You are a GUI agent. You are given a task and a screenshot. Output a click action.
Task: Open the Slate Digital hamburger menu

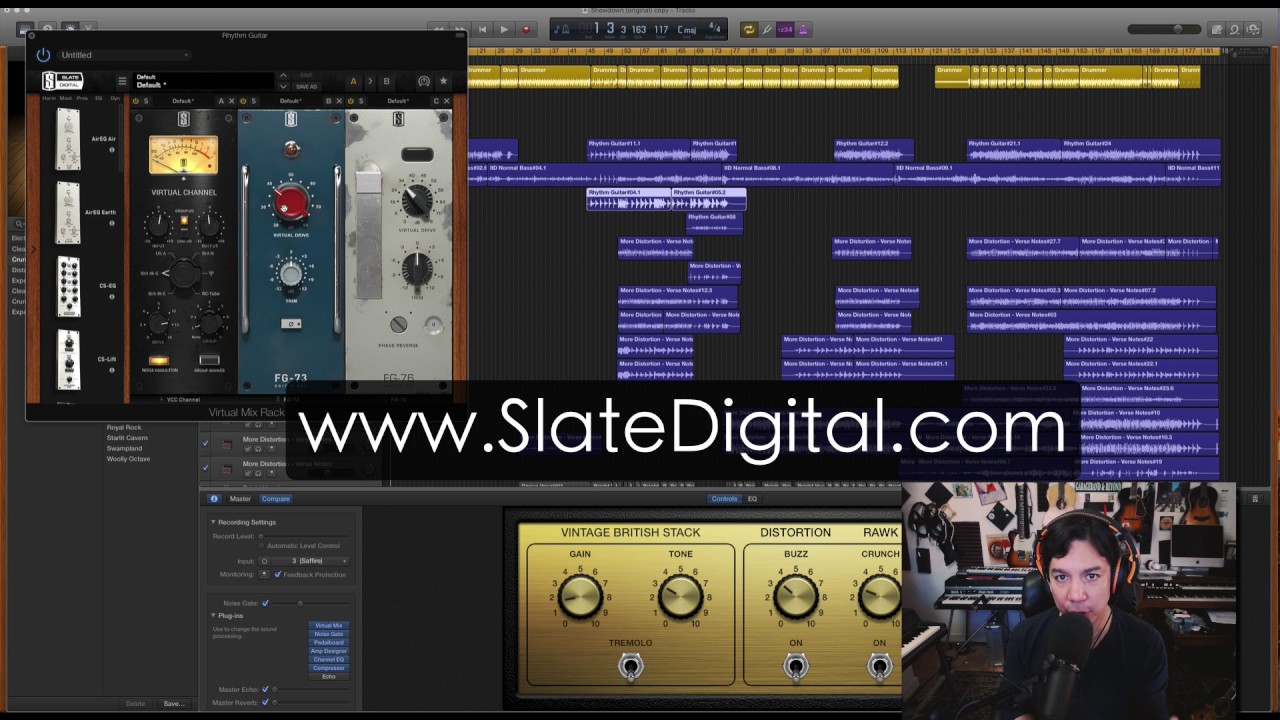[x=122, y=82]
